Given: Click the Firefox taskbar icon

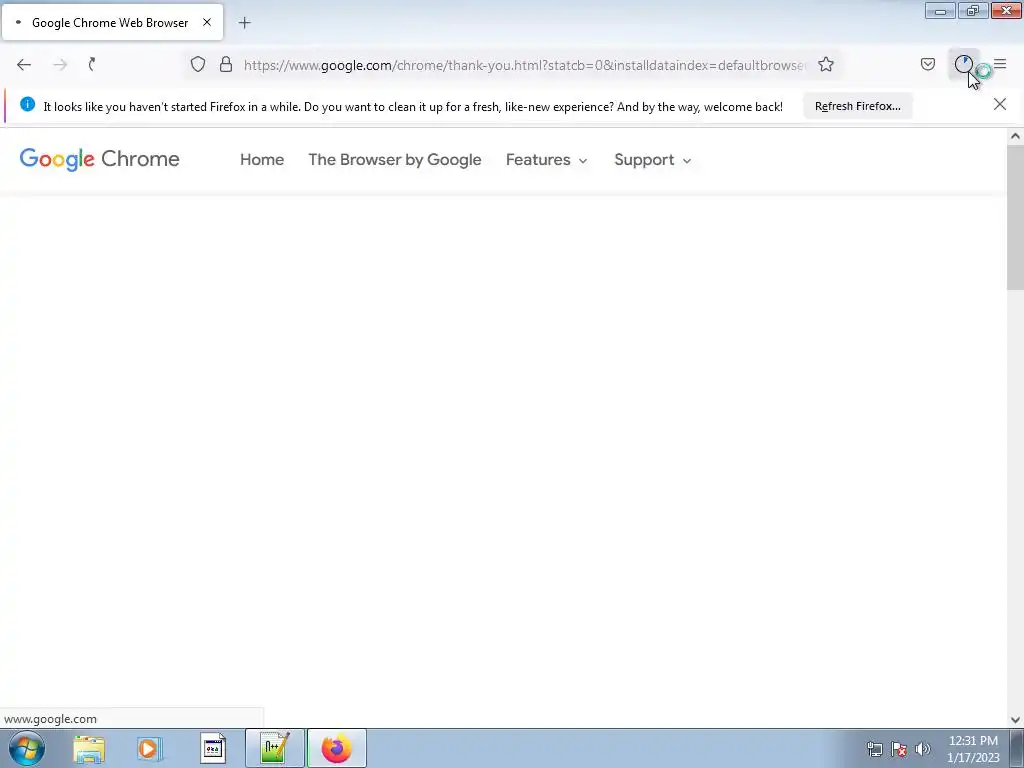Looking at the screenshot, I should tap(337, 748).
